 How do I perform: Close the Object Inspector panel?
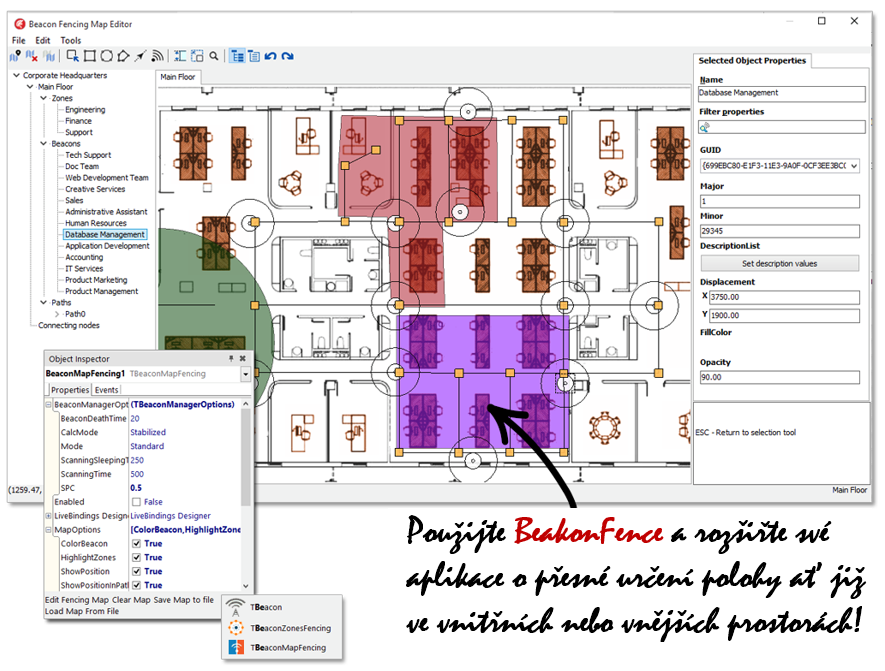243,358
